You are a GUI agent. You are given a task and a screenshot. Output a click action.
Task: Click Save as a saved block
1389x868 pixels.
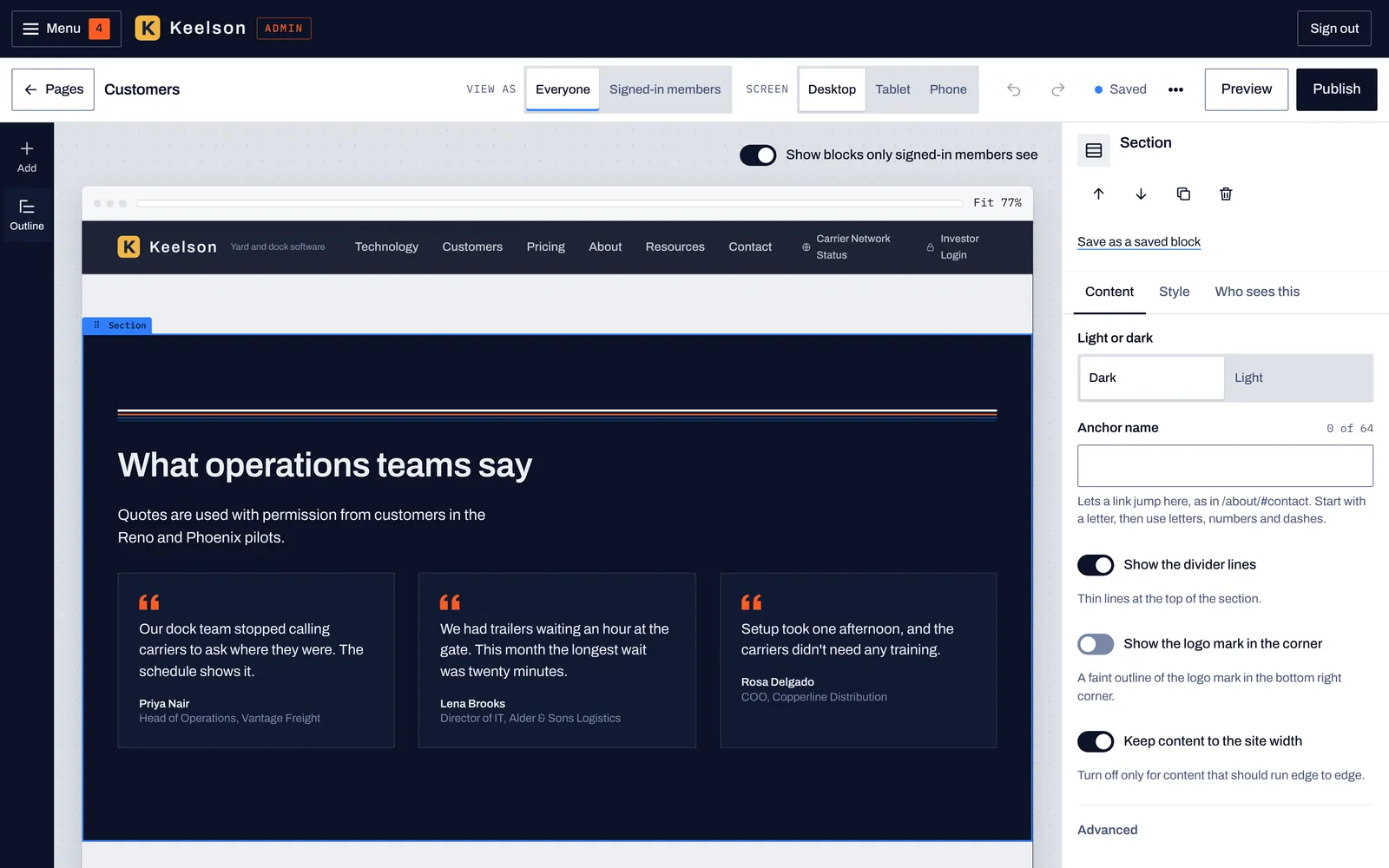[1139, 242]
